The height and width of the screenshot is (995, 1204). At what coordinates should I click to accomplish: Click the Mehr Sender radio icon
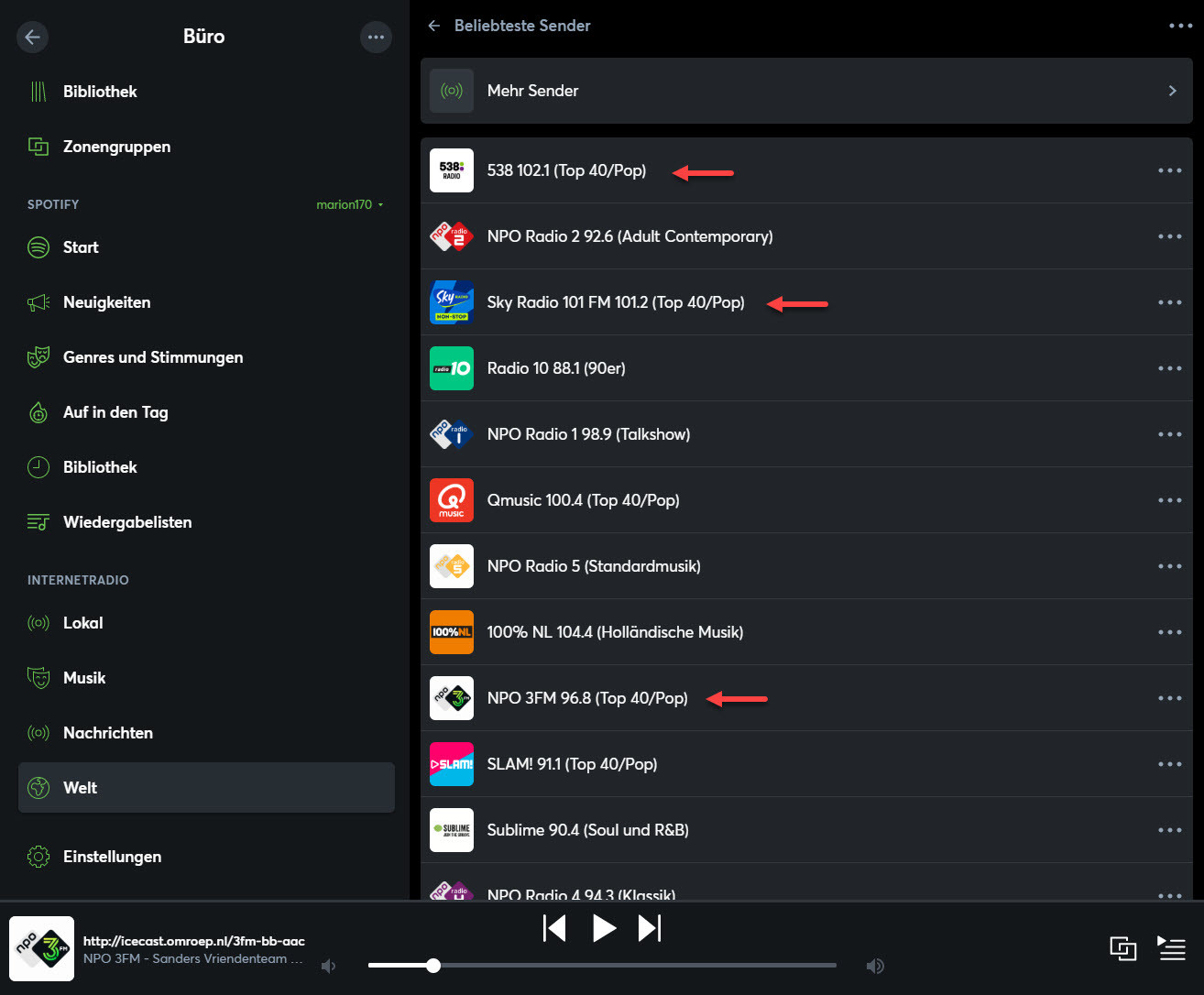pos(452,91)
